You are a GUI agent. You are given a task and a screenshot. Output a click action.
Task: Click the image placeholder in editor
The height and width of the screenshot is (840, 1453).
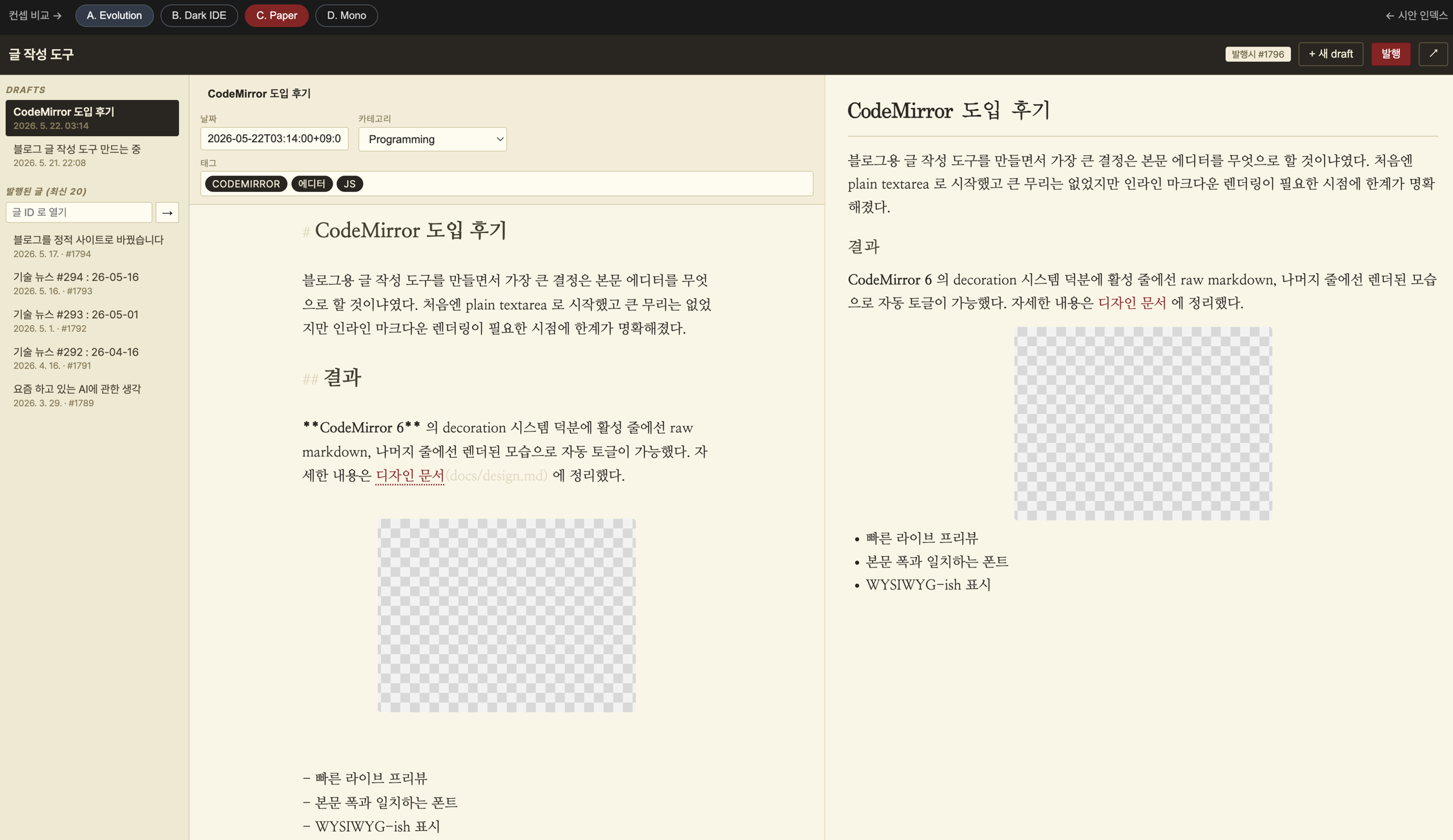tap(507, 615)
